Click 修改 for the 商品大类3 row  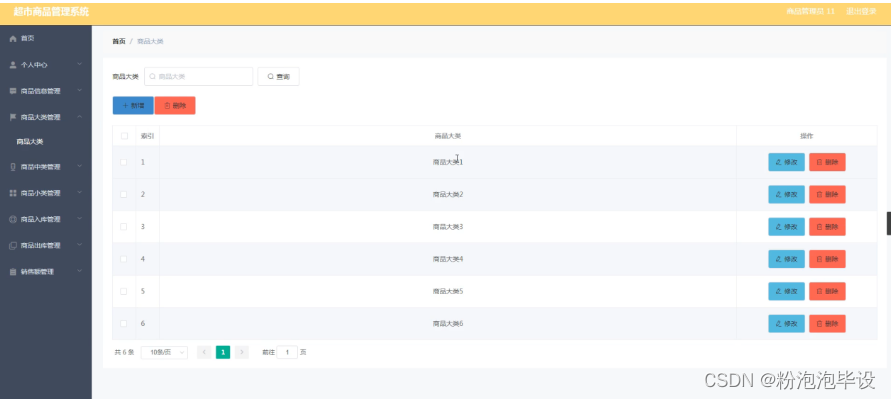pos(786,227)
